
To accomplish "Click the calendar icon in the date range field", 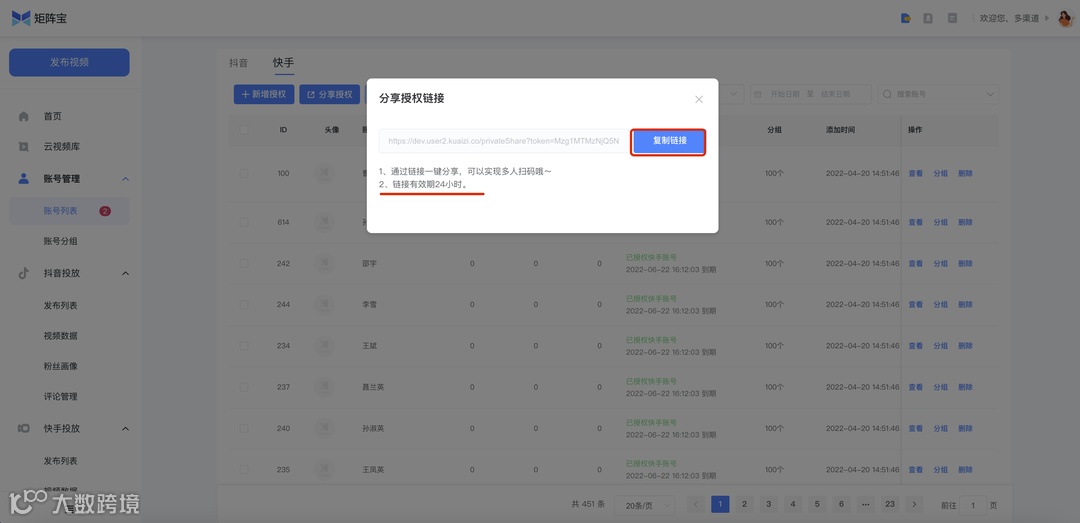I will [x=760, y=94].
